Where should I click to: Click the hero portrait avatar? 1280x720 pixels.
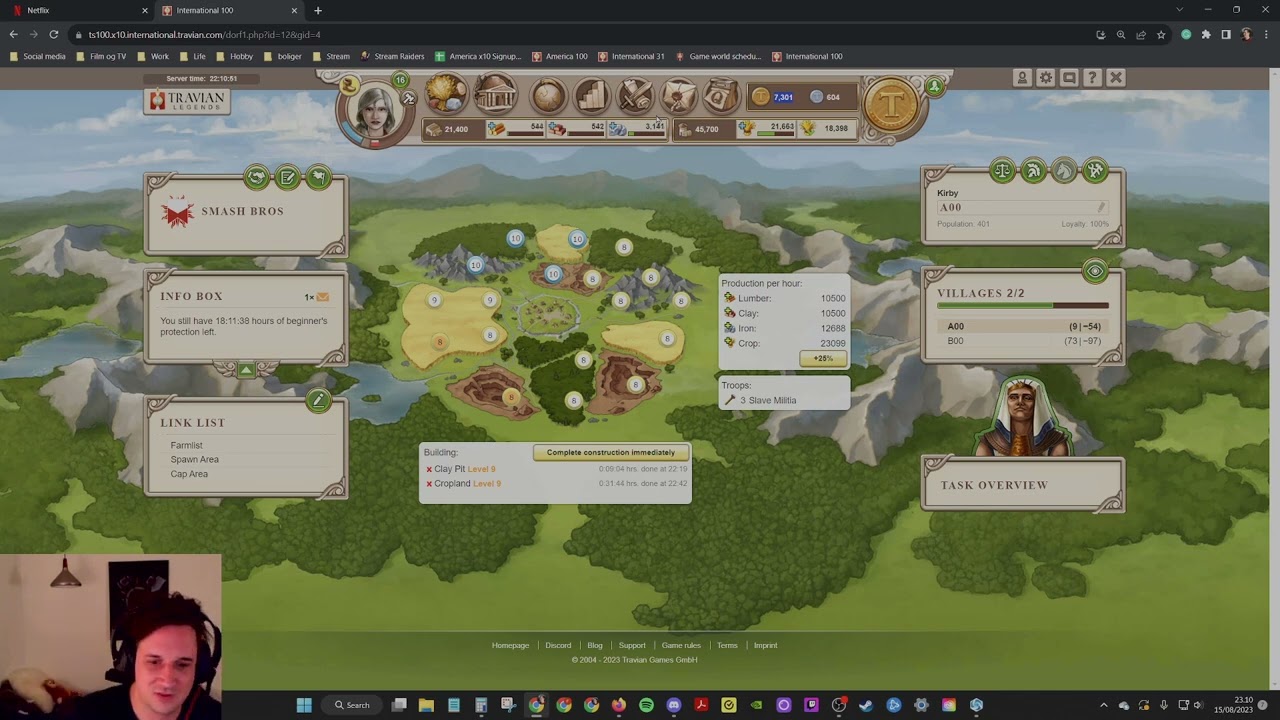click(376, 110)
